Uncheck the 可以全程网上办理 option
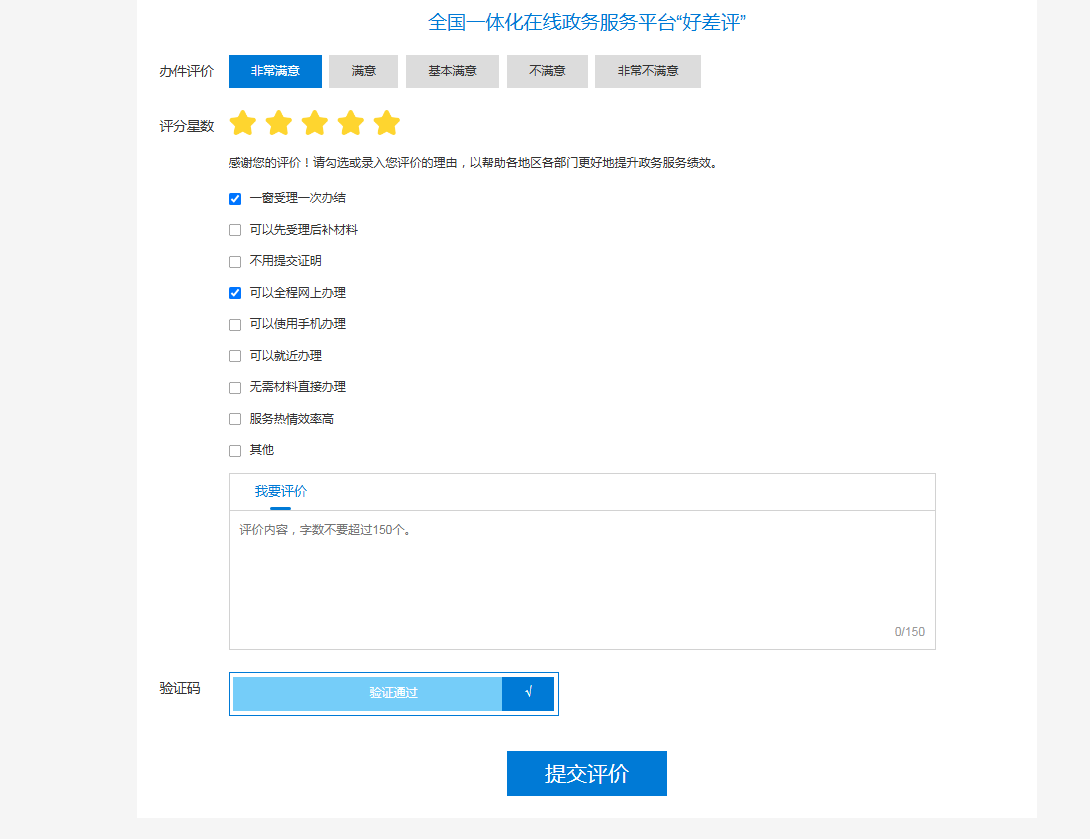The height and width of the screenshot is (839, 1090). click(235, 293)
